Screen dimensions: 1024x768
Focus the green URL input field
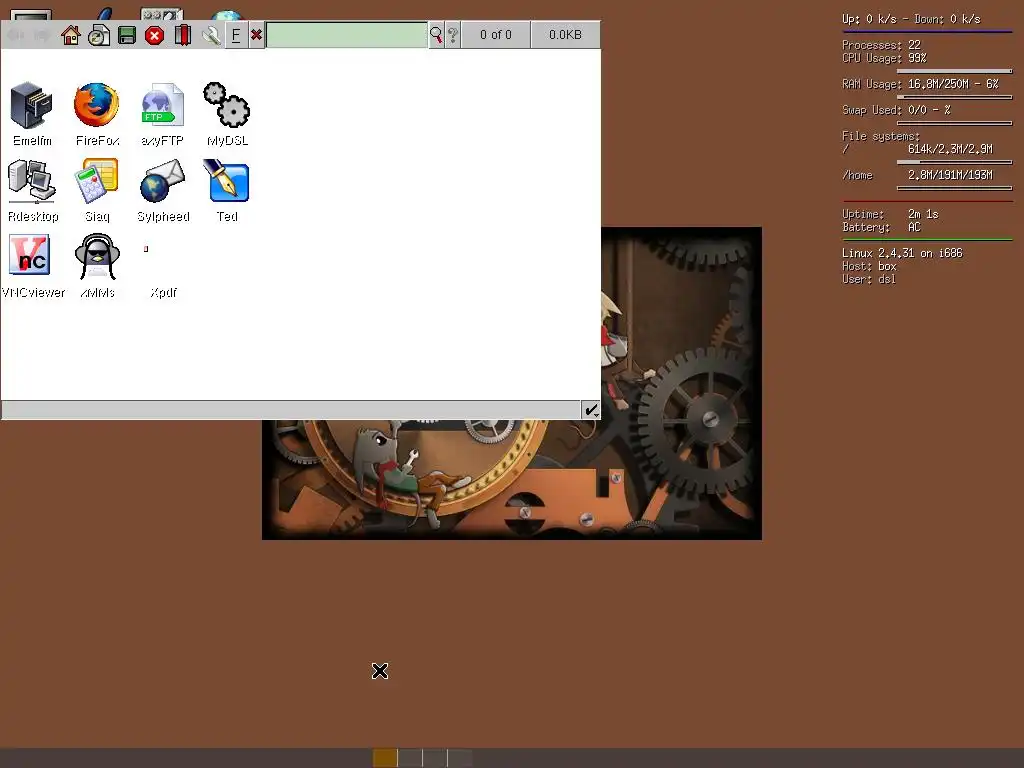click(347, 35)
